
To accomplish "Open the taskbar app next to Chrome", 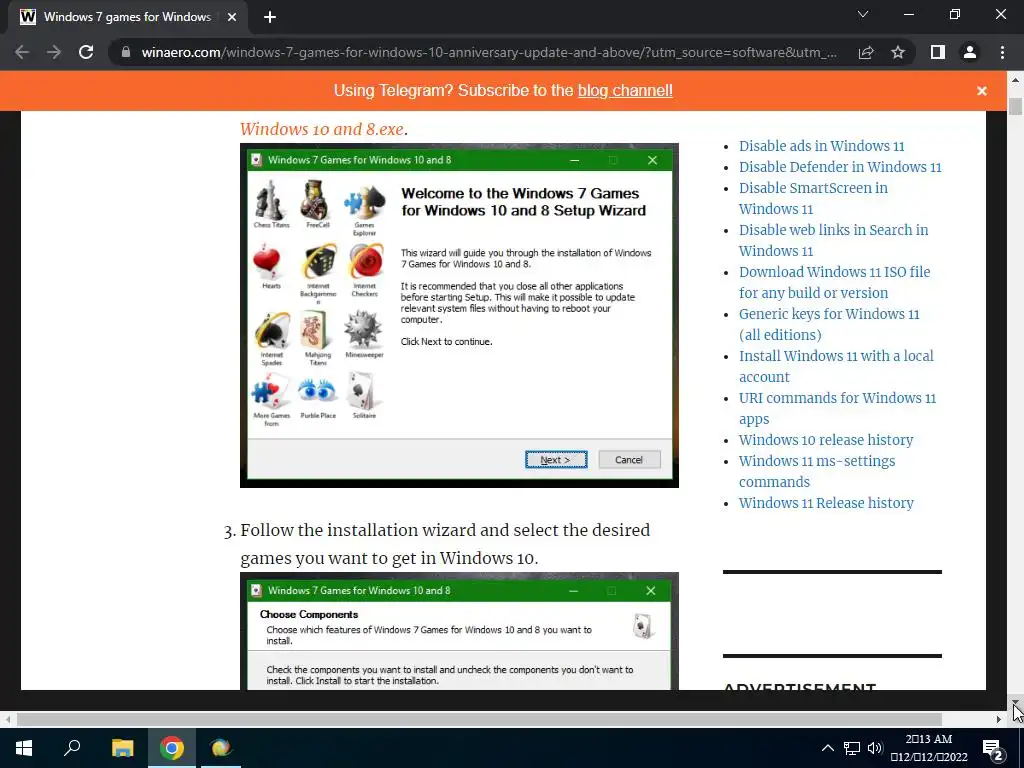I will pos(221,748).
